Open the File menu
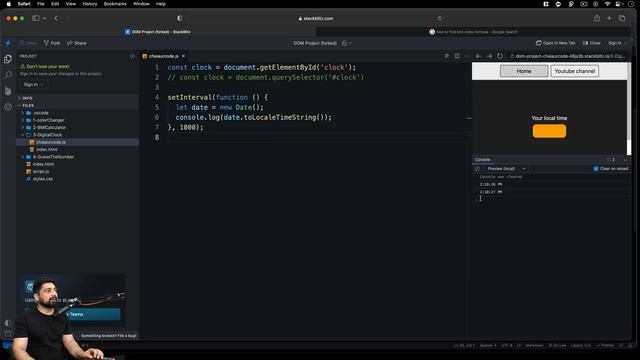640x360 pixels. point(41,4)
